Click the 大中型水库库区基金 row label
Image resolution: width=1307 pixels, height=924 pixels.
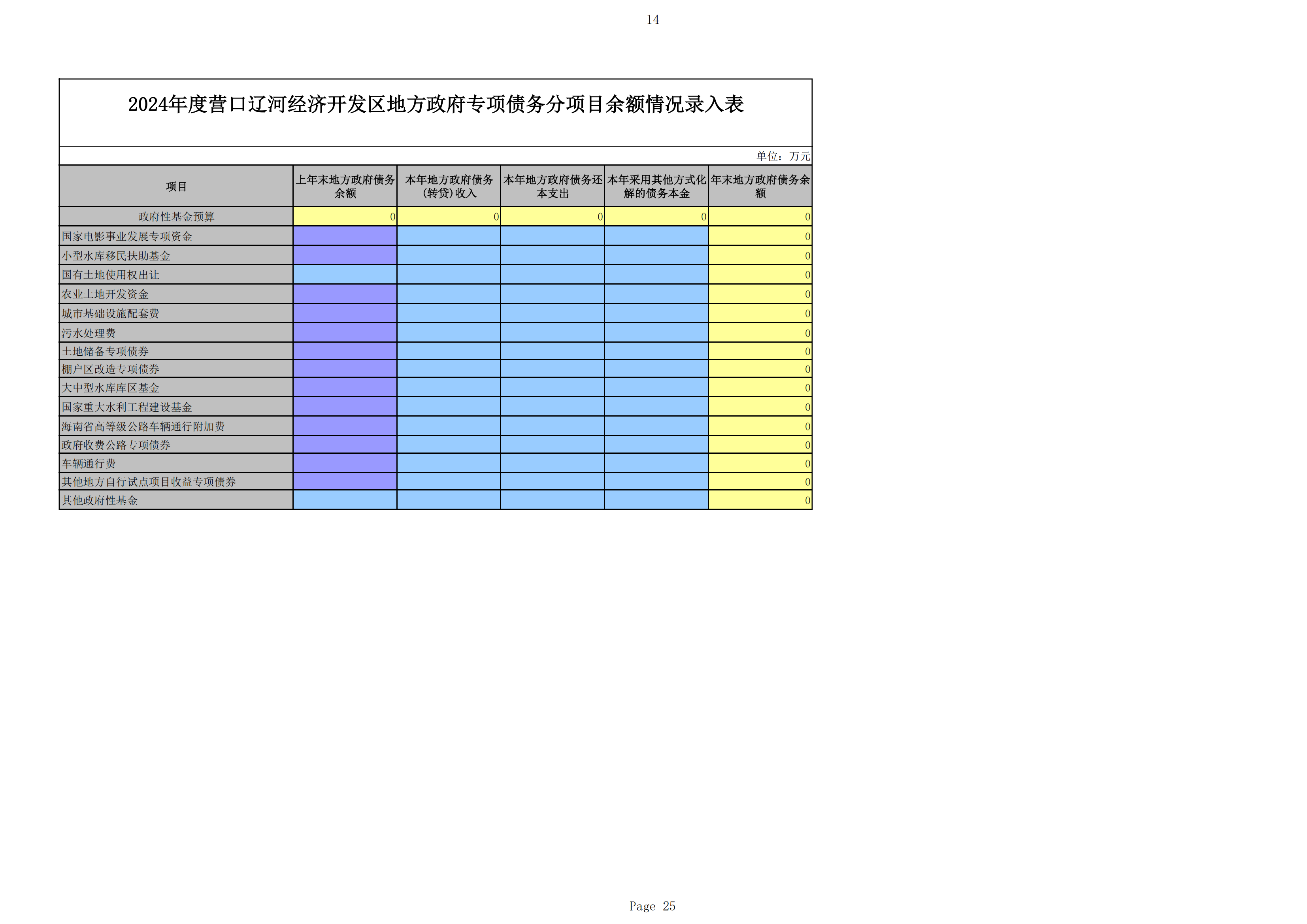click(177, 388)
